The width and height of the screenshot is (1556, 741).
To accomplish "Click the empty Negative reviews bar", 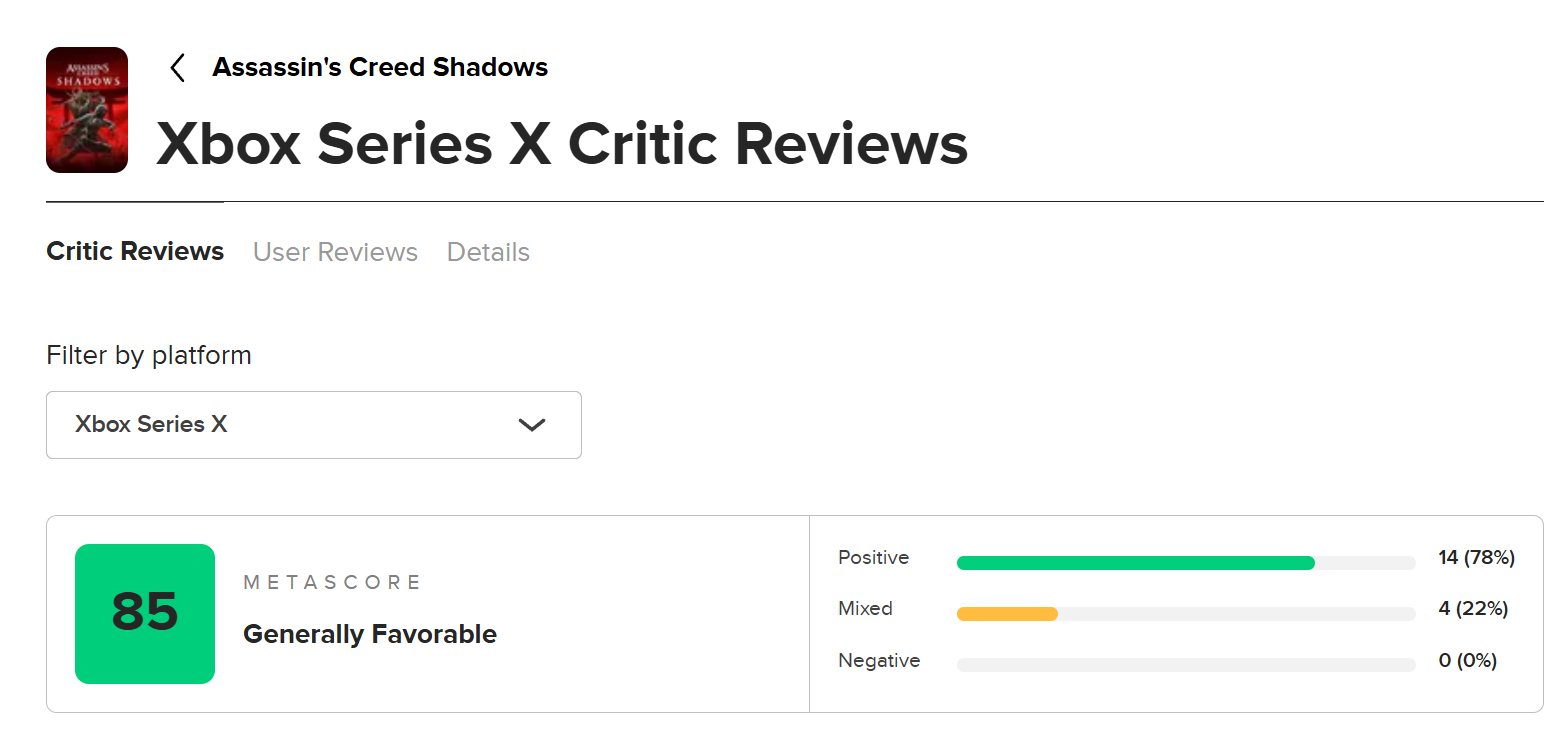I will click(1186, 665).
